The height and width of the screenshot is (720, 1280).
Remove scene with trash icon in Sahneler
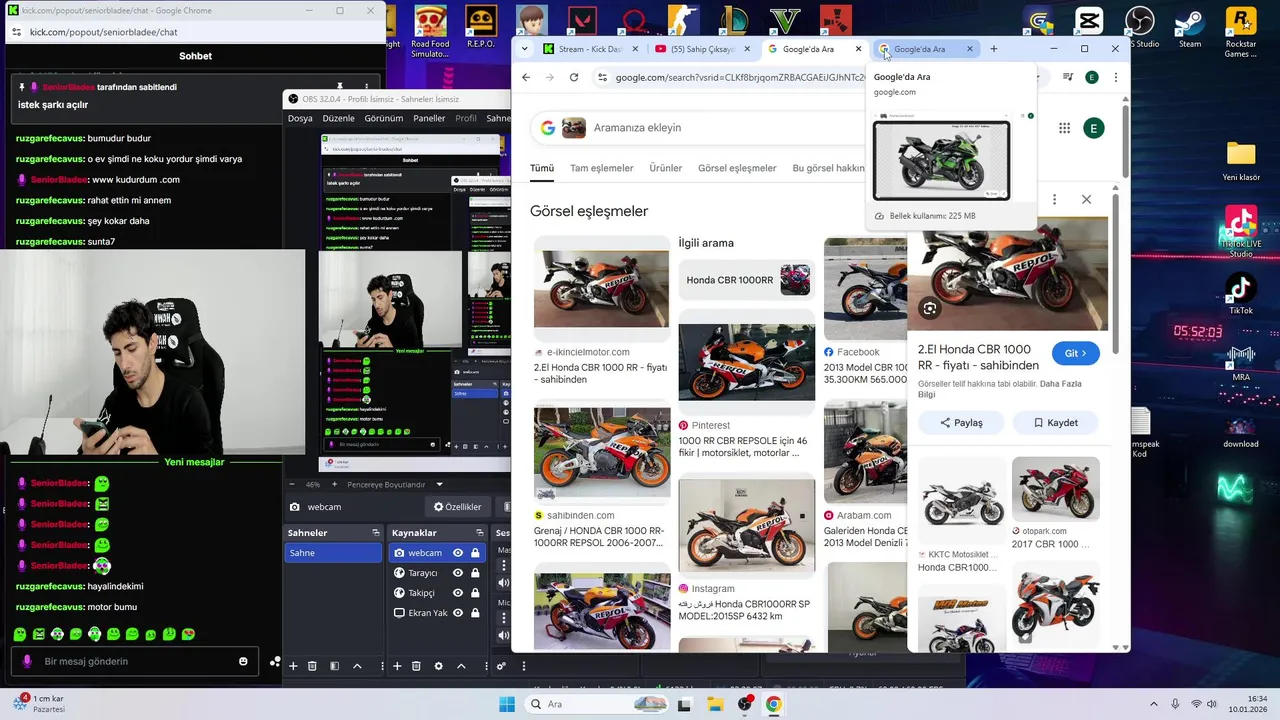click(312, 666)
